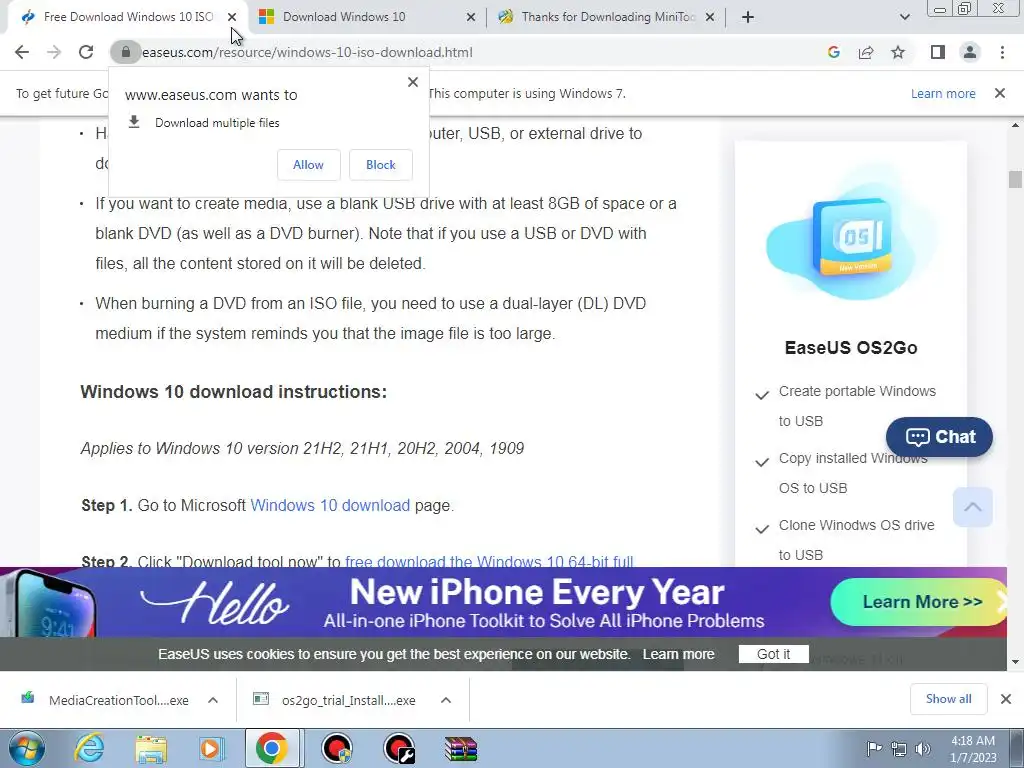Close the Download Windows 10 tab
This screenshot has height=768, width=1024.
click(471, 18)
